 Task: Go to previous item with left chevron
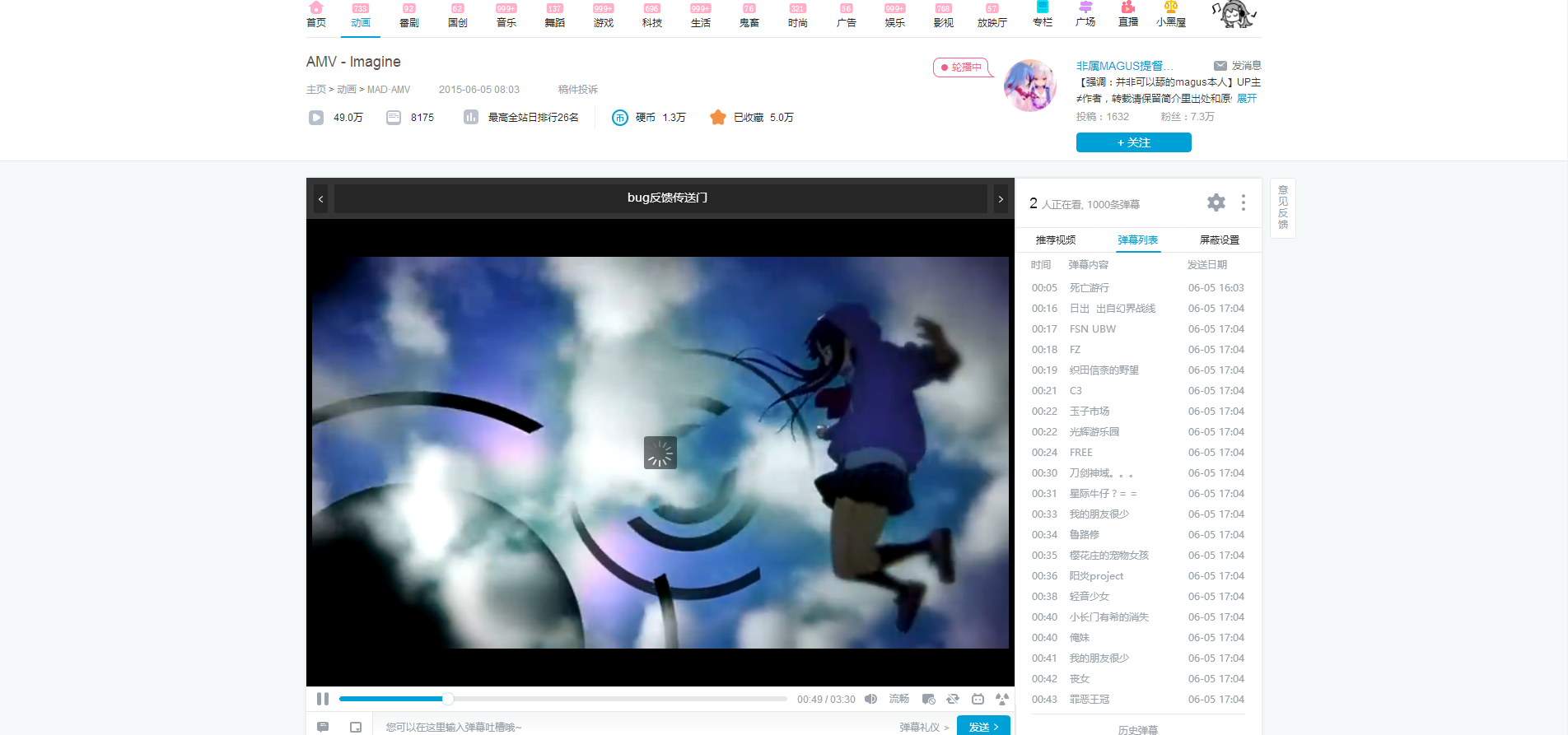coord(320,198)
